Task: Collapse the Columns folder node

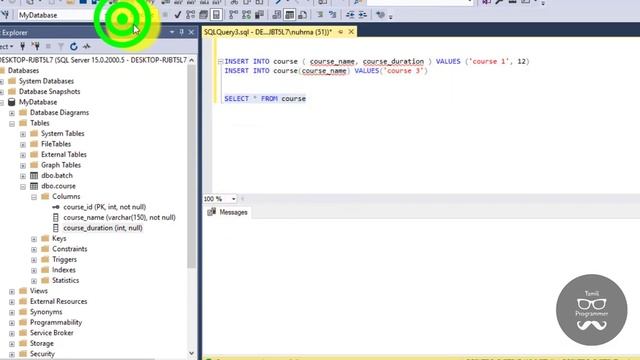Action: point(34,197)
